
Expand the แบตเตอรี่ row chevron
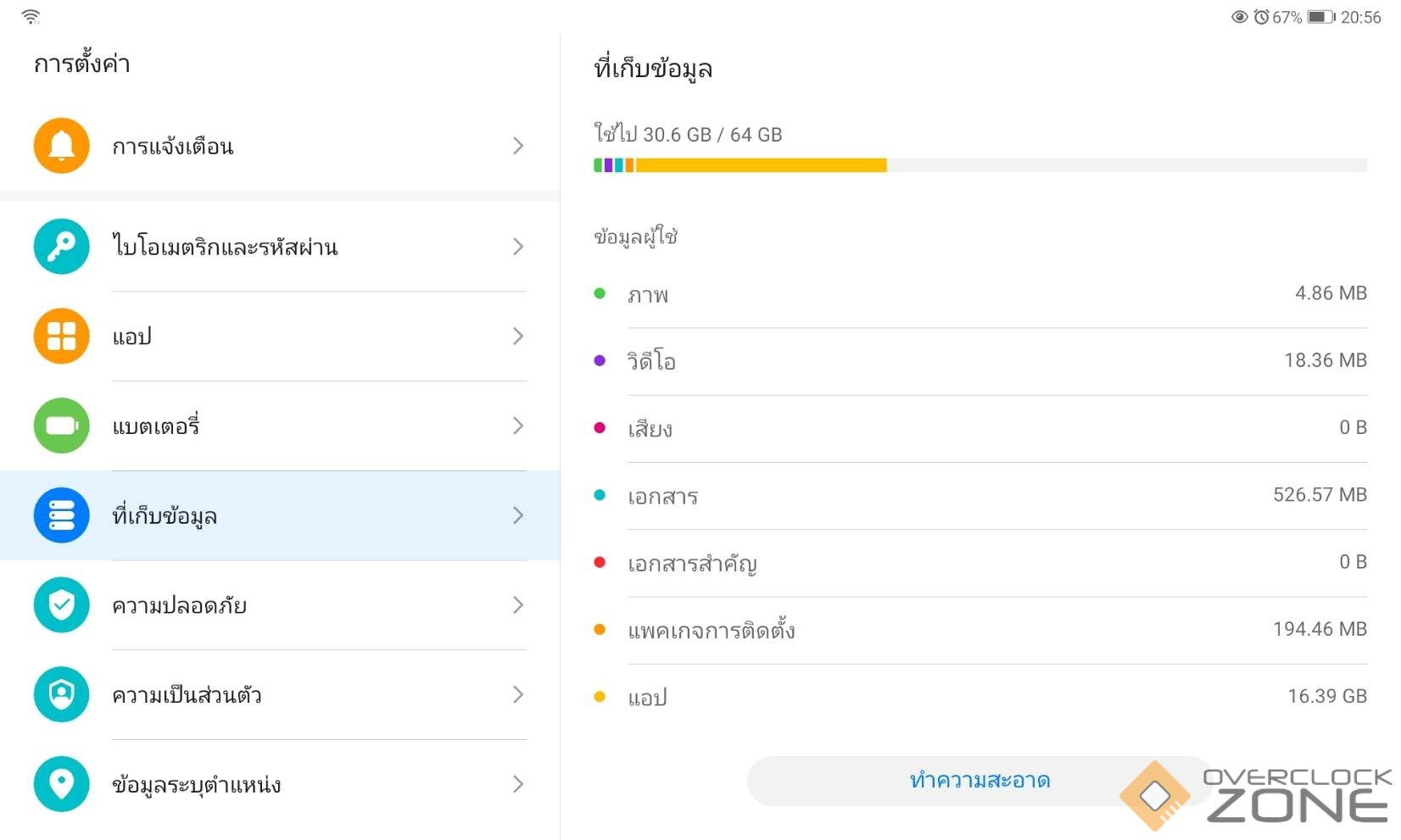518,426
